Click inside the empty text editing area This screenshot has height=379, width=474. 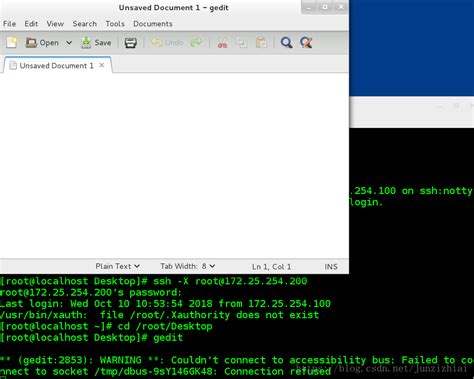pos(174,165)
